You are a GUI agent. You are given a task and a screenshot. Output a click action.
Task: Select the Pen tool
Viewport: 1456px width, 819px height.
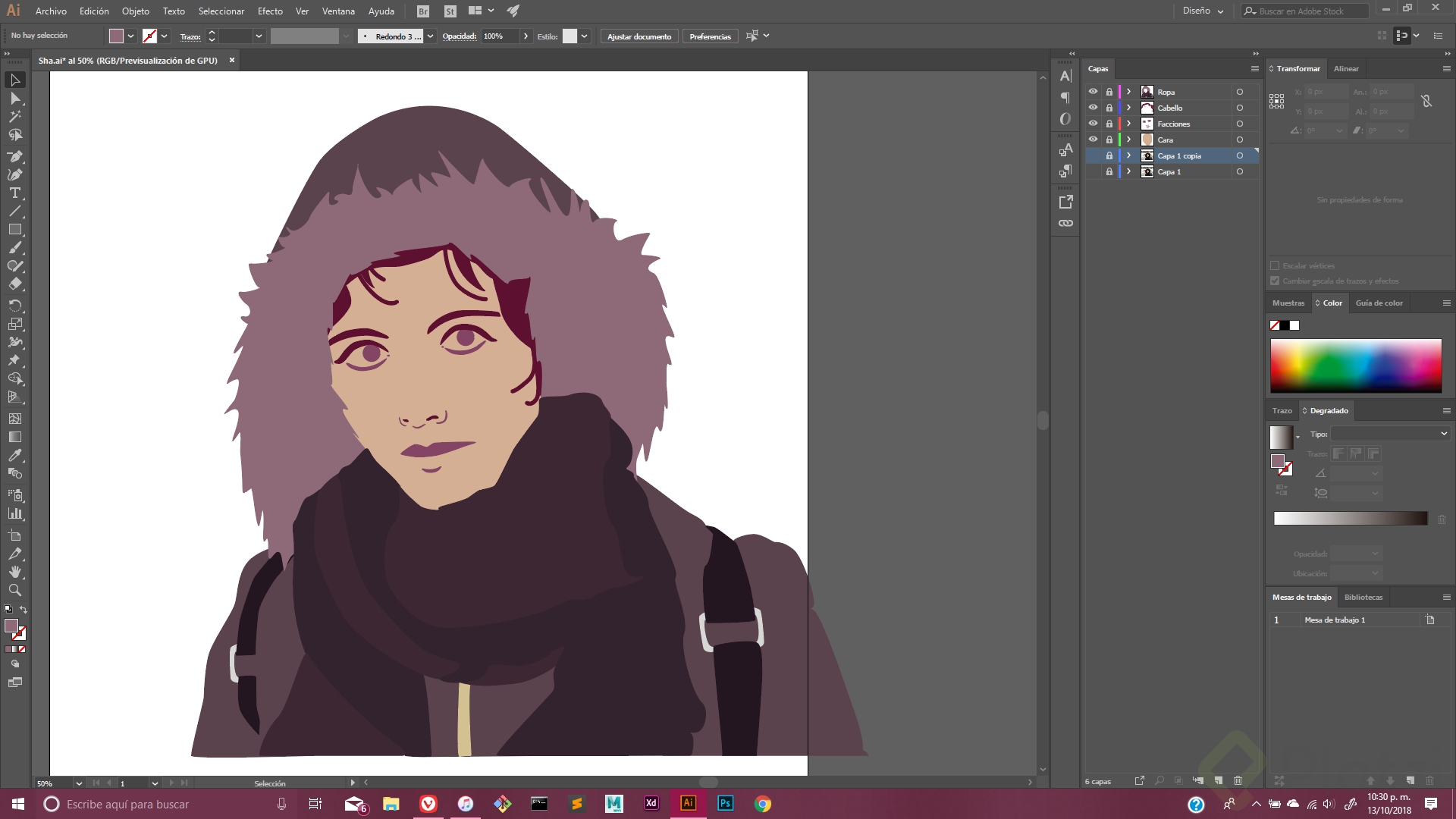pos(14,156)
